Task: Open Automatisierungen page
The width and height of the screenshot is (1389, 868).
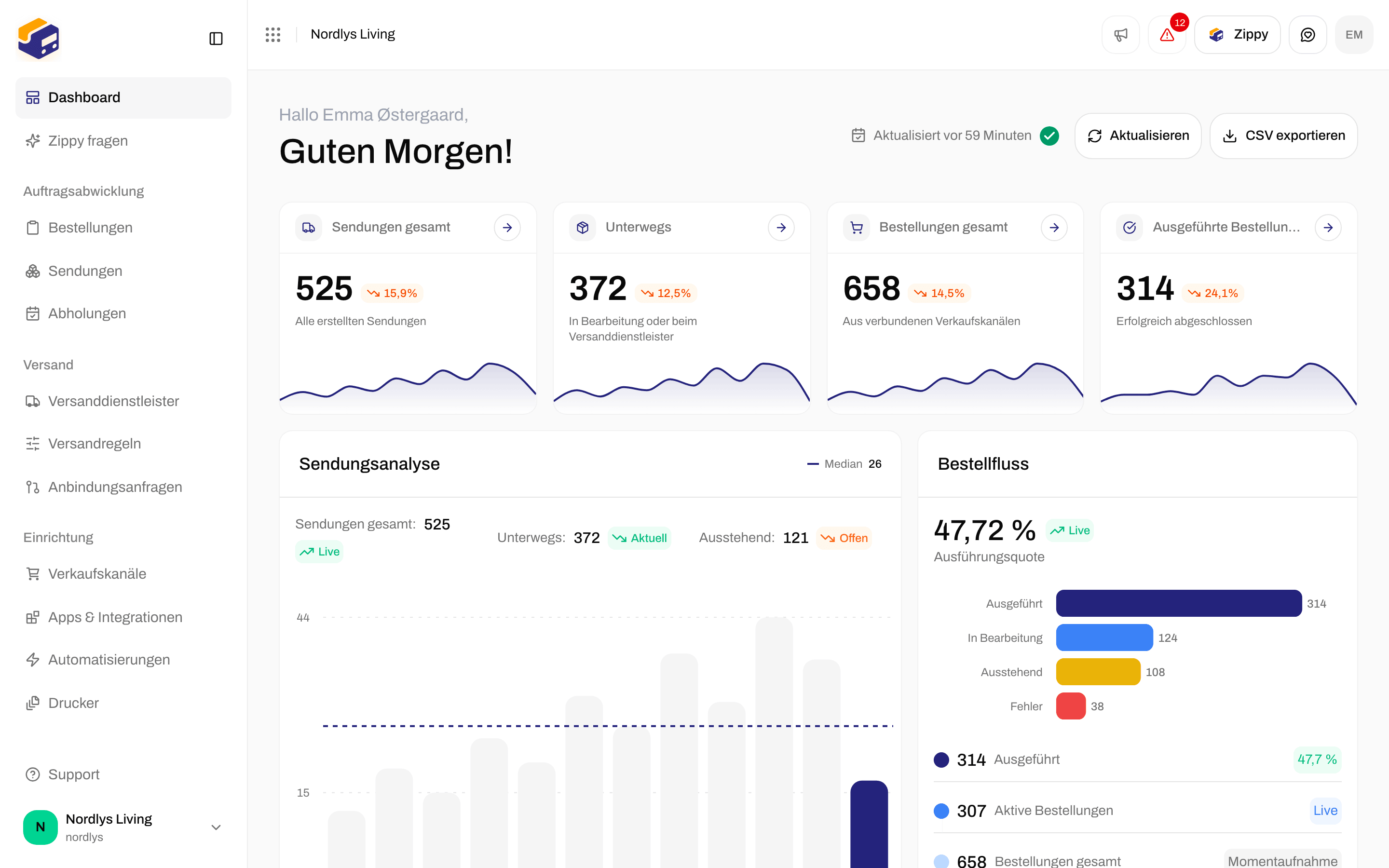Action: point(123,660)
